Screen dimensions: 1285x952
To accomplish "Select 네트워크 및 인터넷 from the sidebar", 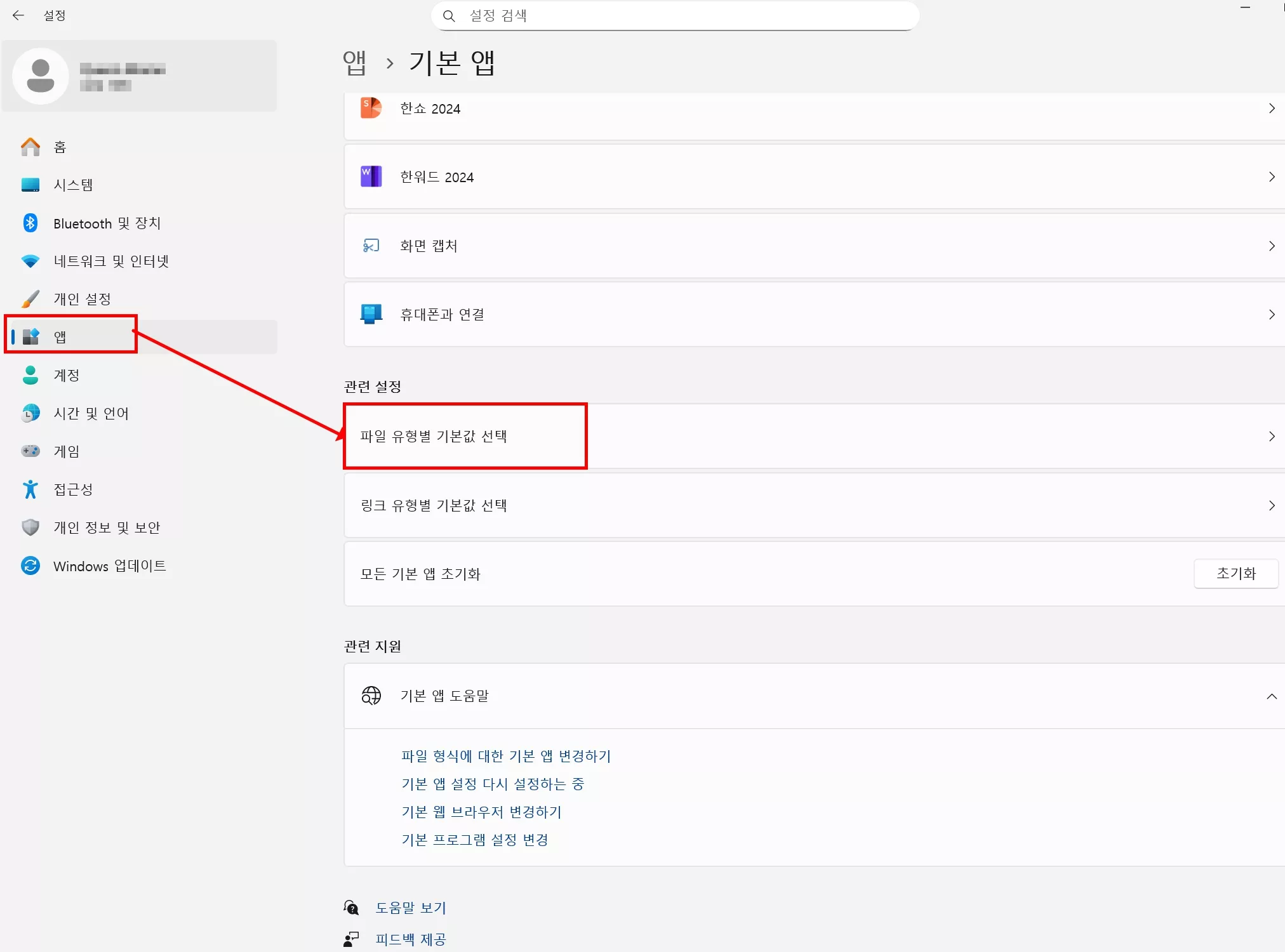I will pos(111,261).
